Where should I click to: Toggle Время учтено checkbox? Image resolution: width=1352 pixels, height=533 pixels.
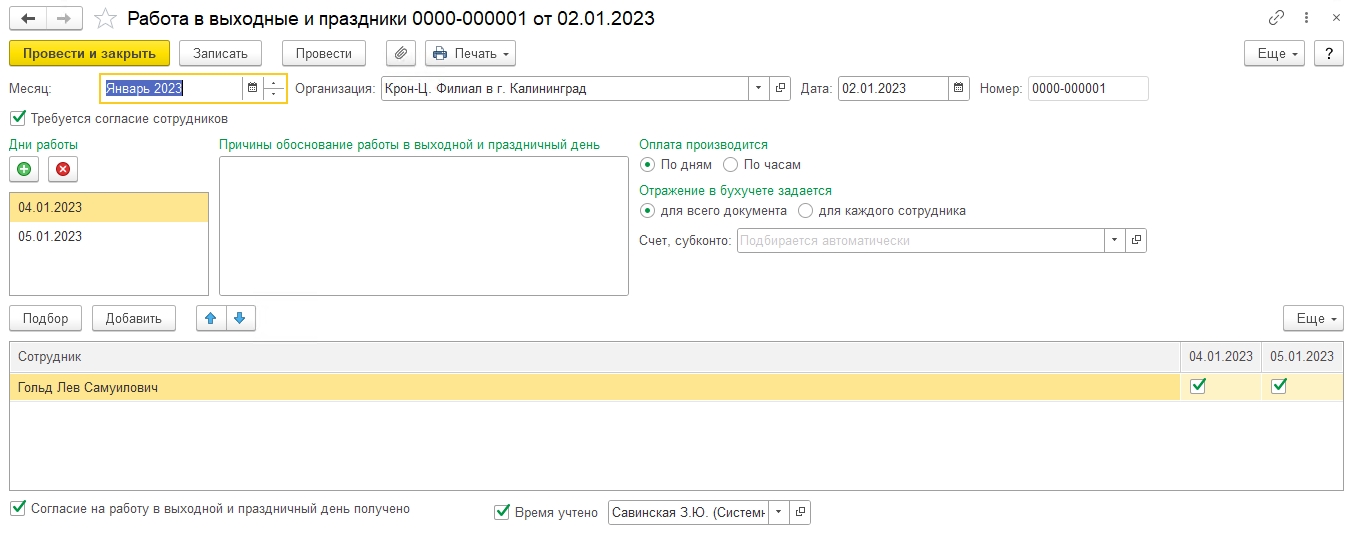point(502,512)
